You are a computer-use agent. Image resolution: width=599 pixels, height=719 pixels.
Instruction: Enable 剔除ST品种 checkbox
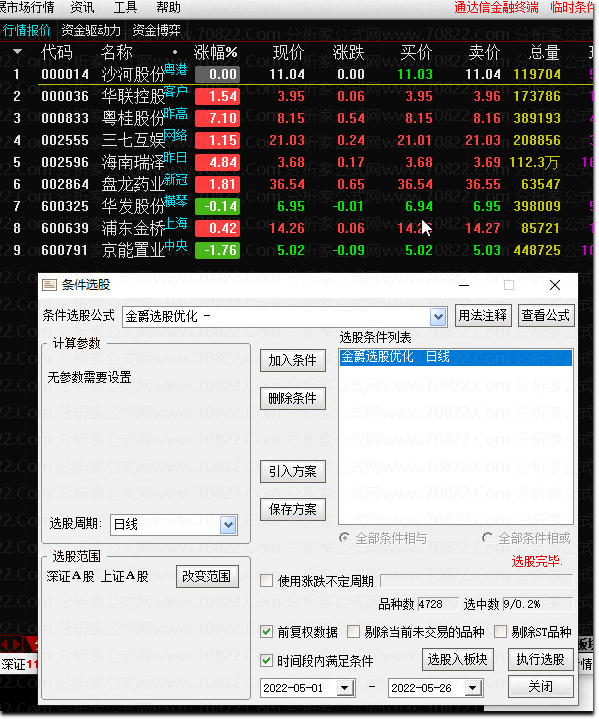click(x=500, y=632)
